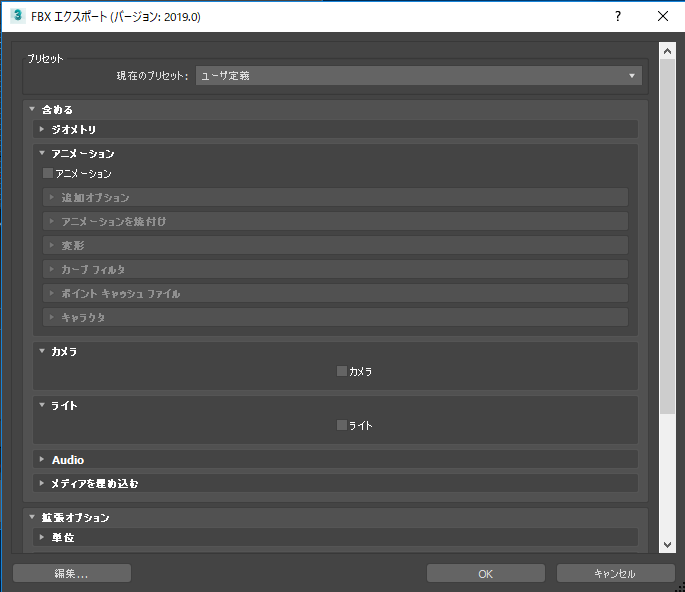The height and width of the screenshot is (592, 685).
Task: Expand the キャラクタ rollout
Action: point(336,318)
